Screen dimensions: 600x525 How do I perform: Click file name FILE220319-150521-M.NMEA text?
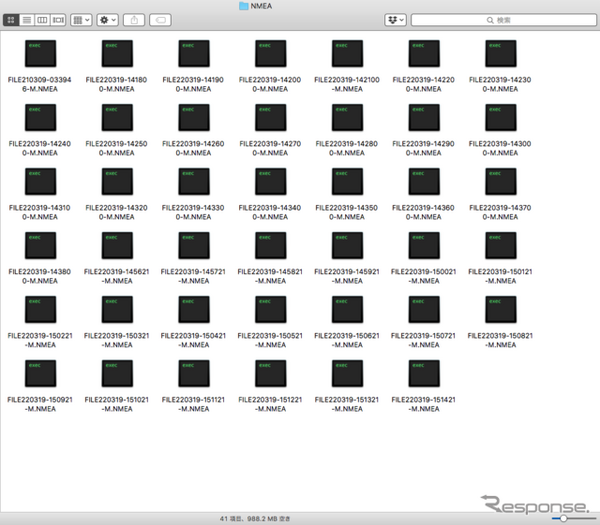(270, 340)
